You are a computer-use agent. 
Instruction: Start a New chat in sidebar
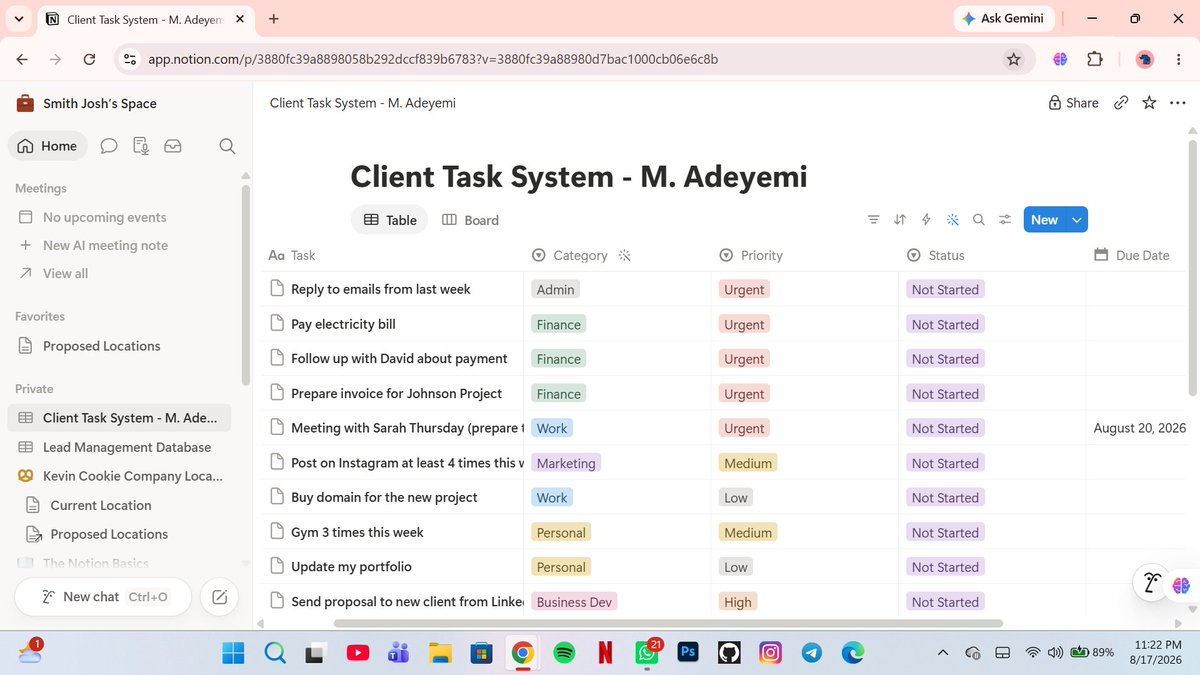(103, 597)
